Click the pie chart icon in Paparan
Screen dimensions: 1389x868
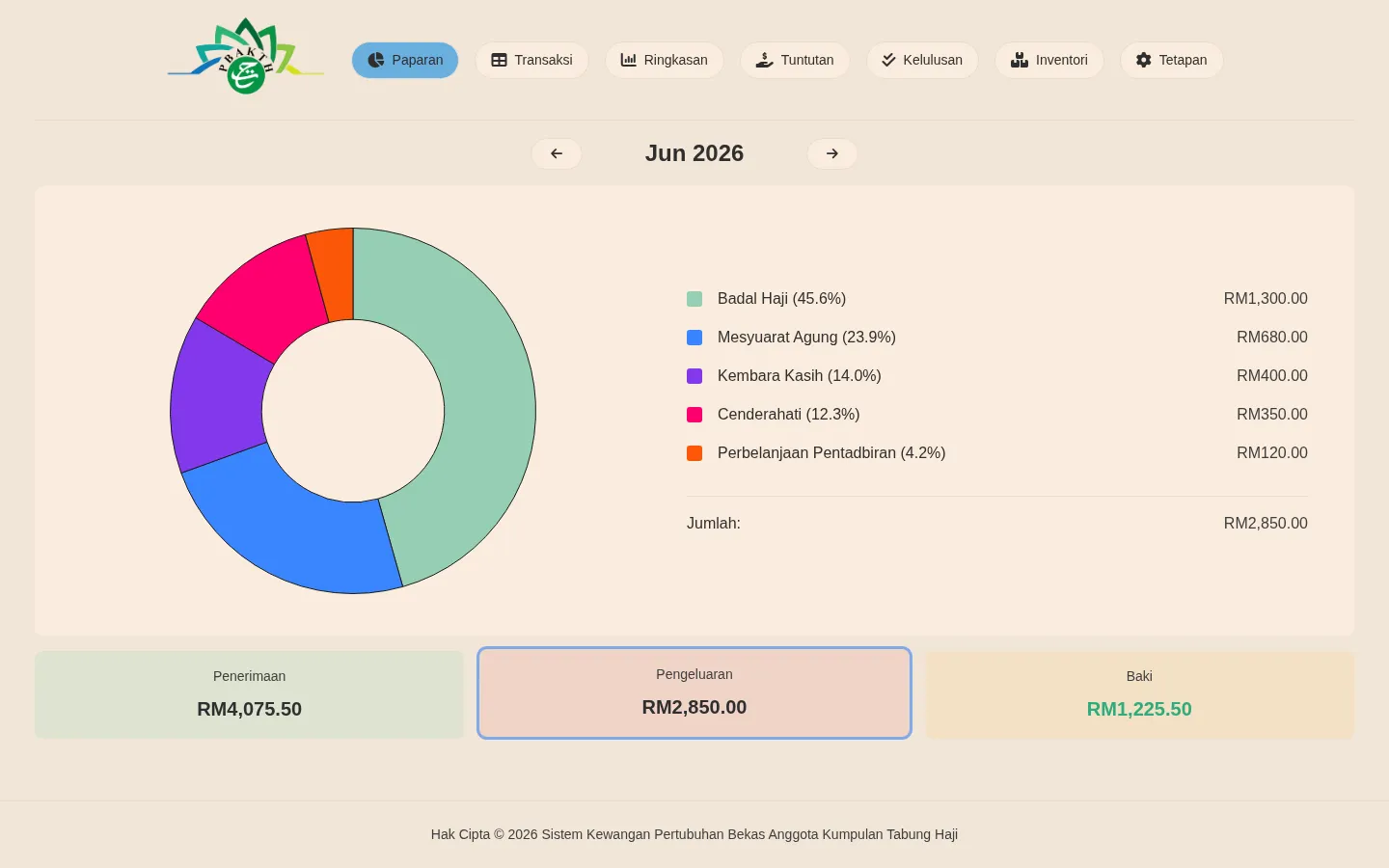coord(376,60)
